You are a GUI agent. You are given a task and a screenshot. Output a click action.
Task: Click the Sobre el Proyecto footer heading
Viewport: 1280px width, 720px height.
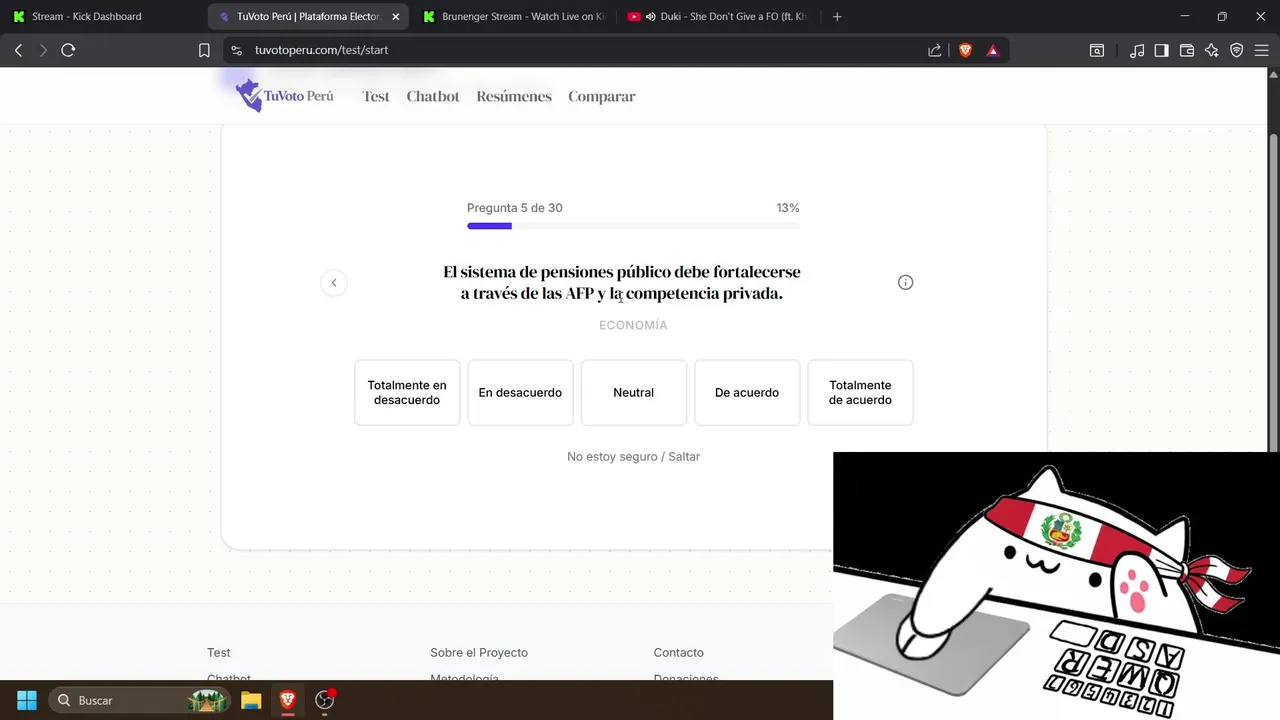click(479, 652)
